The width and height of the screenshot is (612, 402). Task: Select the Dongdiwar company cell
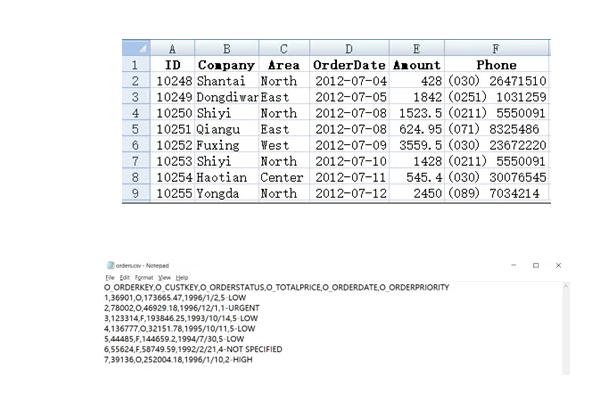tap(226, 96)
